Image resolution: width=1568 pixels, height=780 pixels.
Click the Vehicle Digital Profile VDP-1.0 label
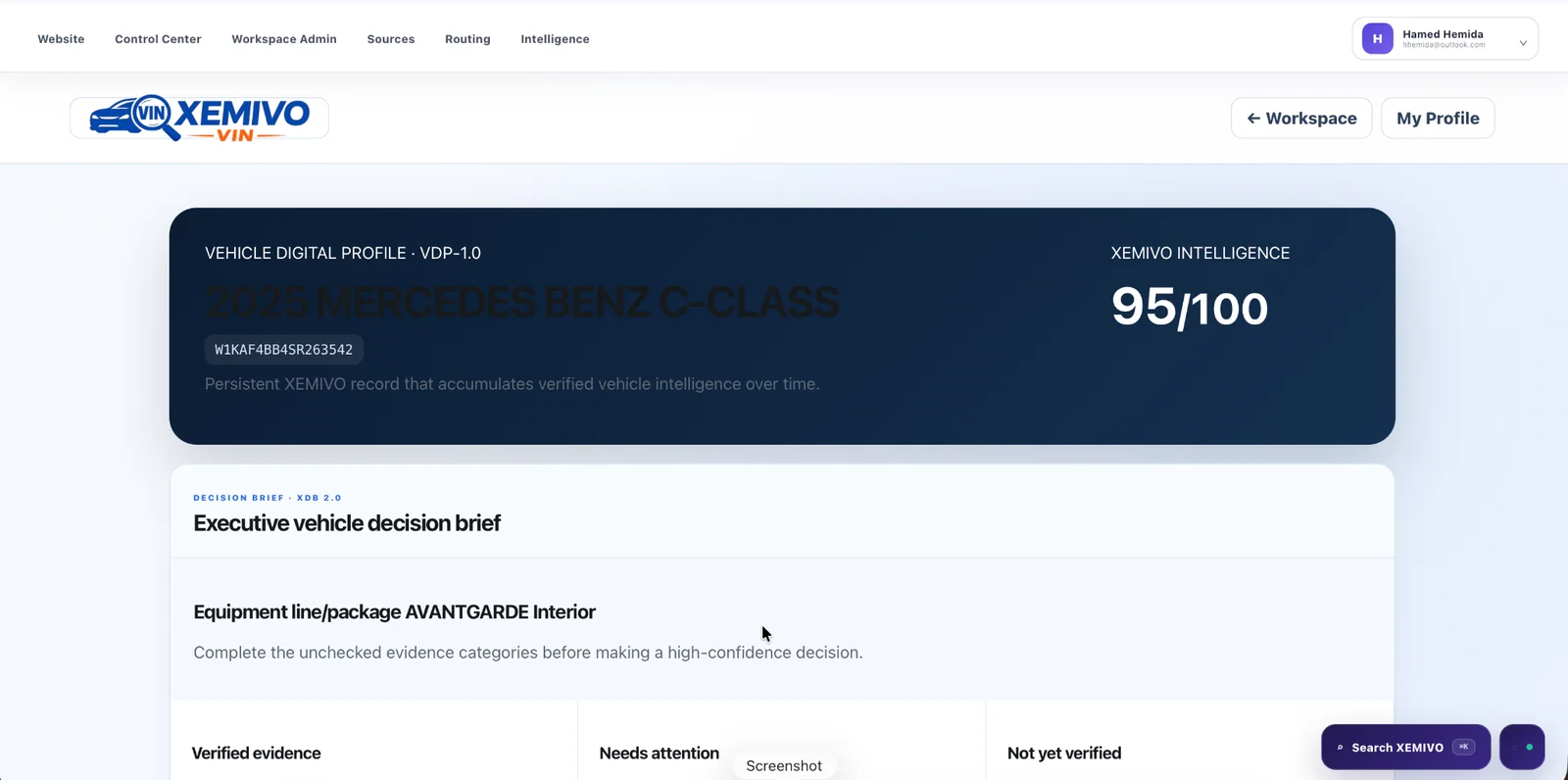click(x=343, y=253)
